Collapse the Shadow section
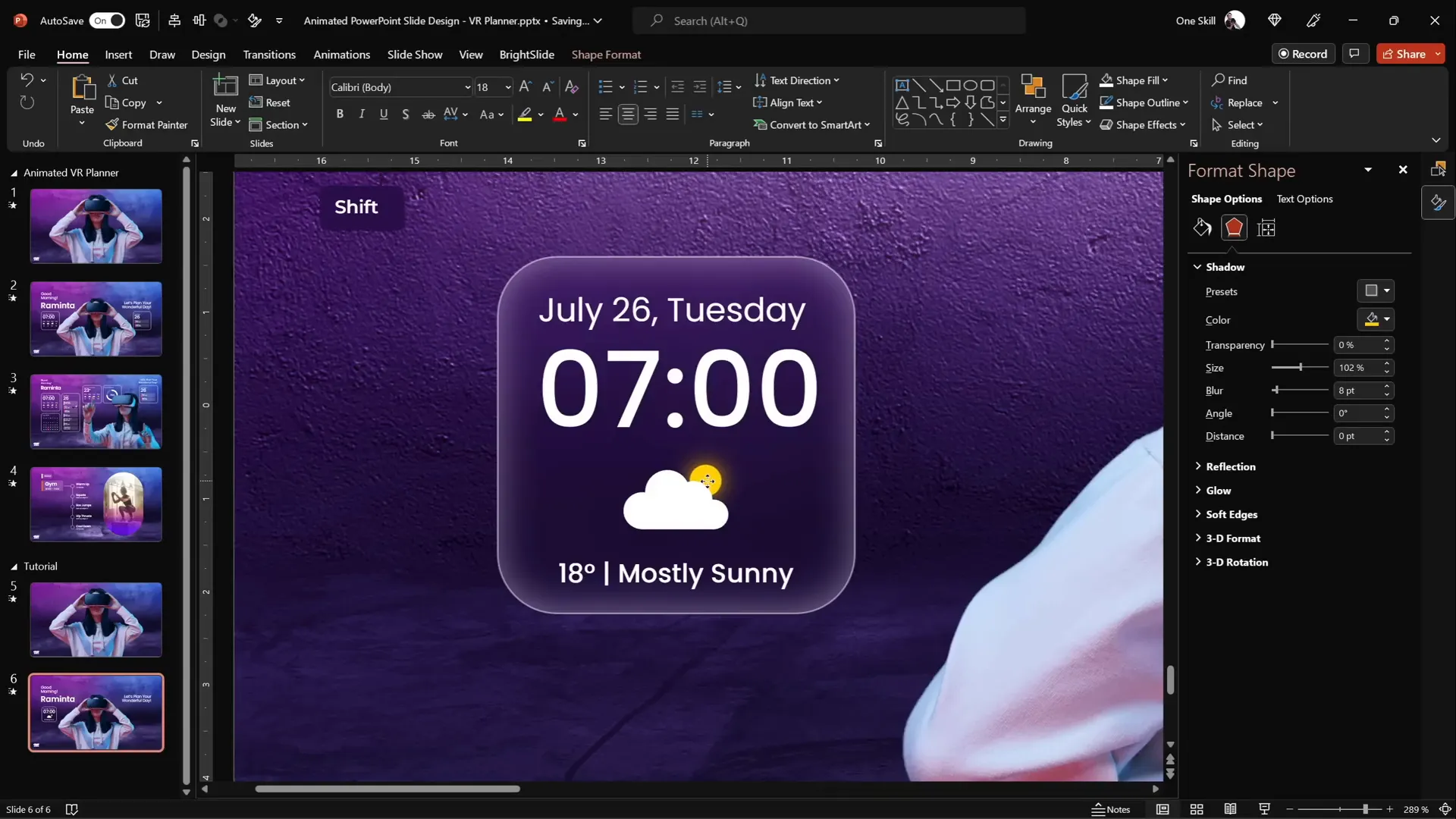Image resolution: width=1456 pixels, height=819 pixels. 1219,267
